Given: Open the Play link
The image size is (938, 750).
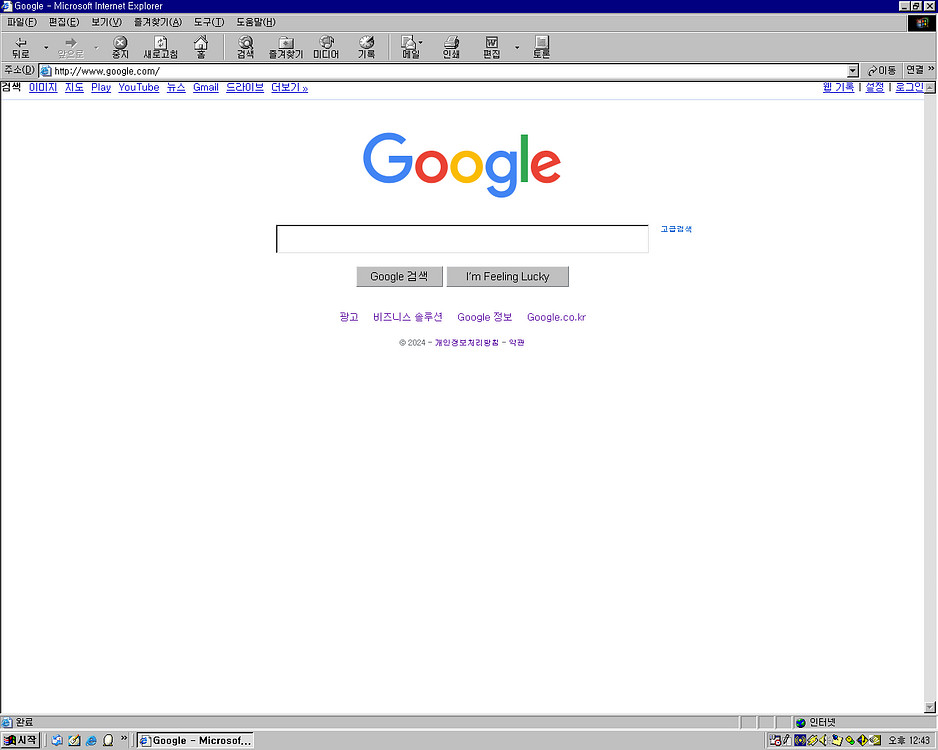Looking at the screenshot, I should (101, 87).
